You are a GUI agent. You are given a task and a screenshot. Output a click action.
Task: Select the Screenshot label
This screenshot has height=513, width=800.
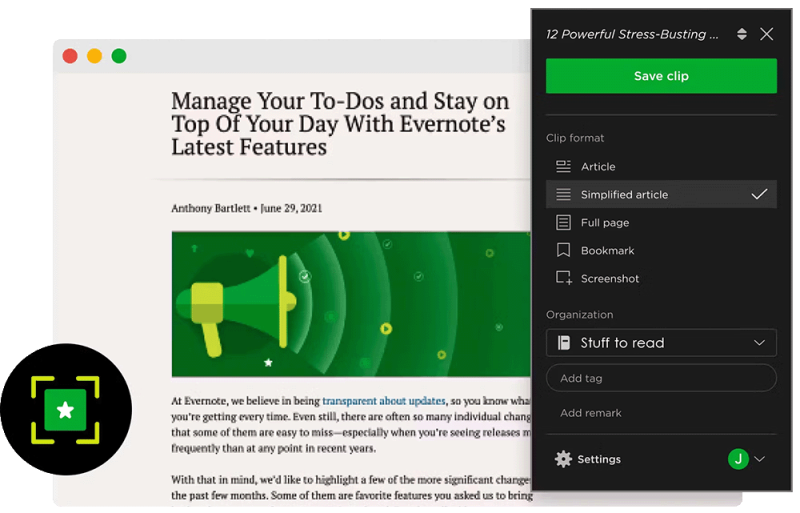pos(610,279)
